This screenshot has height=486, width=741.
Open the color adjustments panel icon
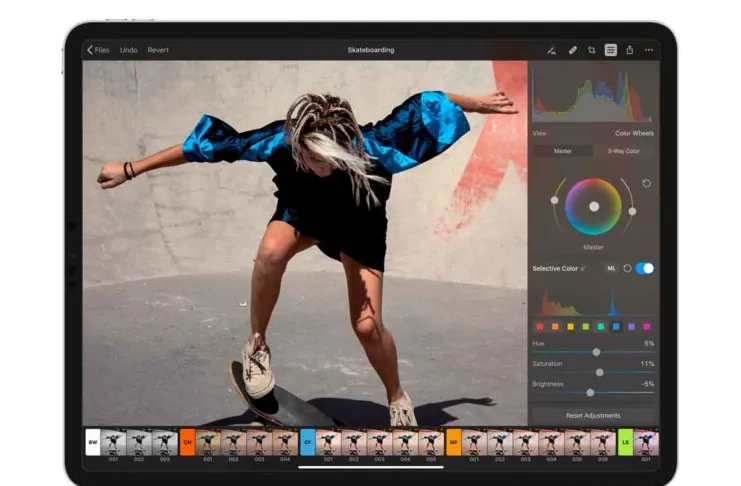pyautogui.click(x=611, y=49)
